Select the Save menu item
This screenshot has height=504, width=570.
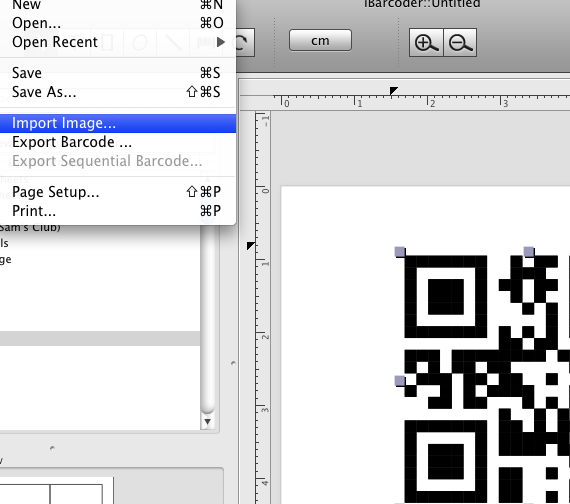(118, 73)
